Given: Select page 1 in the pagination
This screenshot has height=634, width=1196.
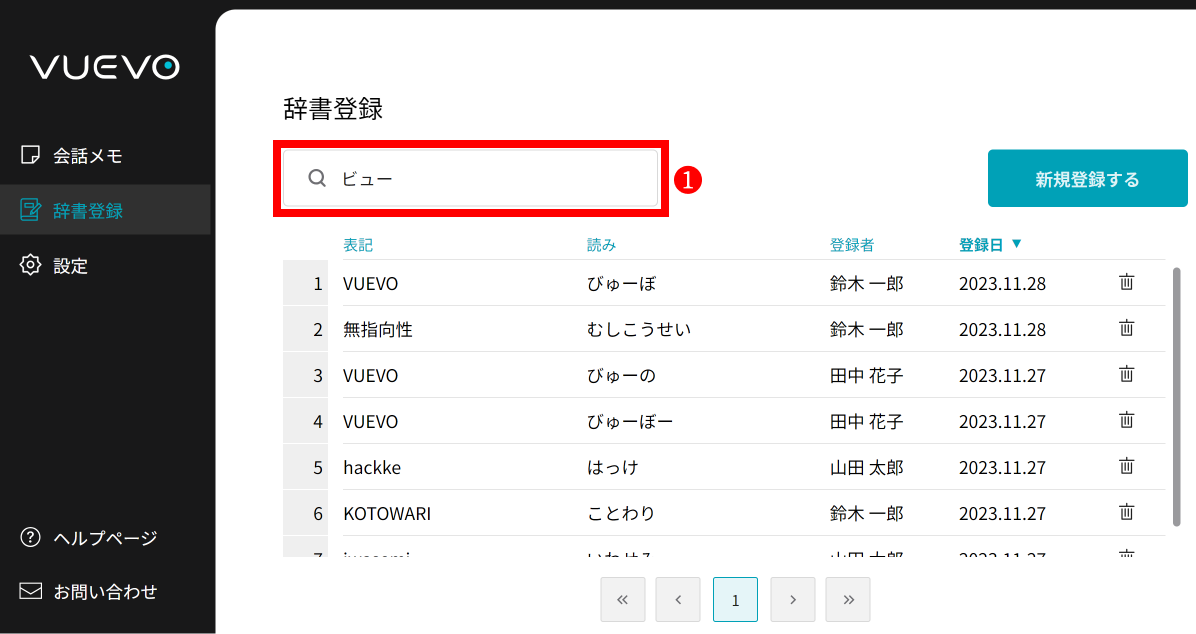Looking at the screenshot, I should pyautogui.click(x=735, y=599).
